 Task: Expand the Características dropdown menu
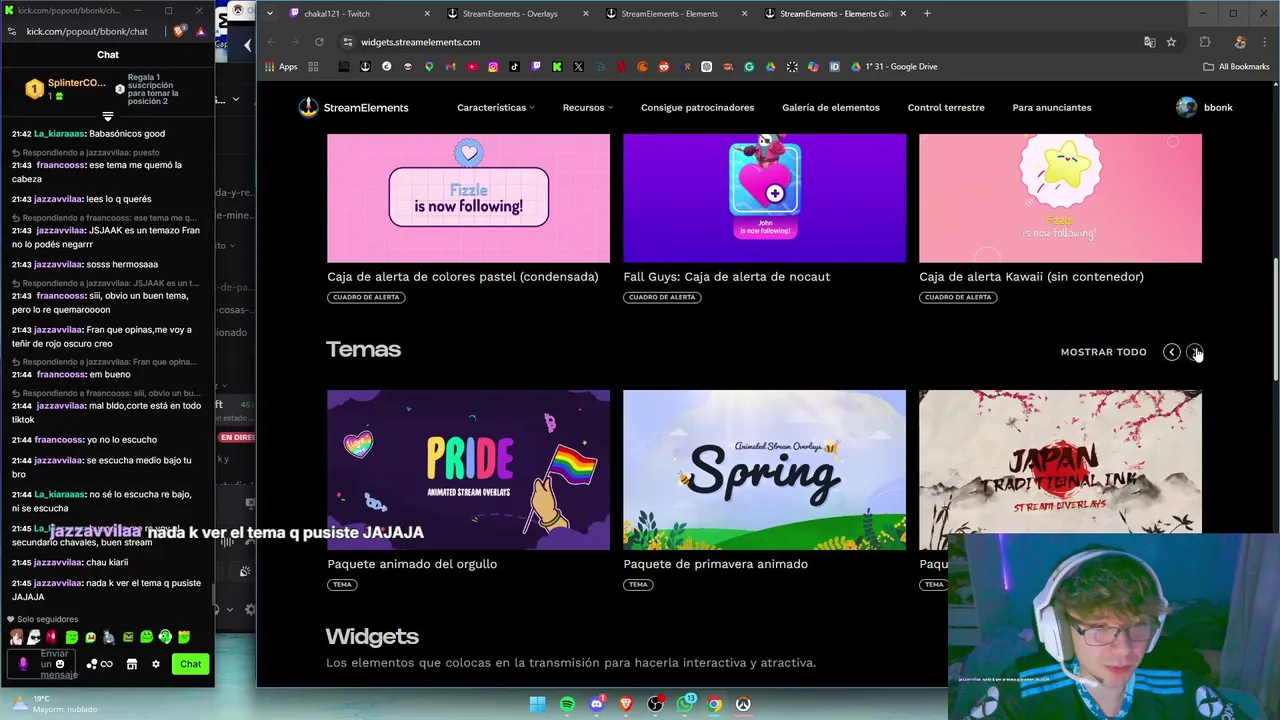click(495, 107)
